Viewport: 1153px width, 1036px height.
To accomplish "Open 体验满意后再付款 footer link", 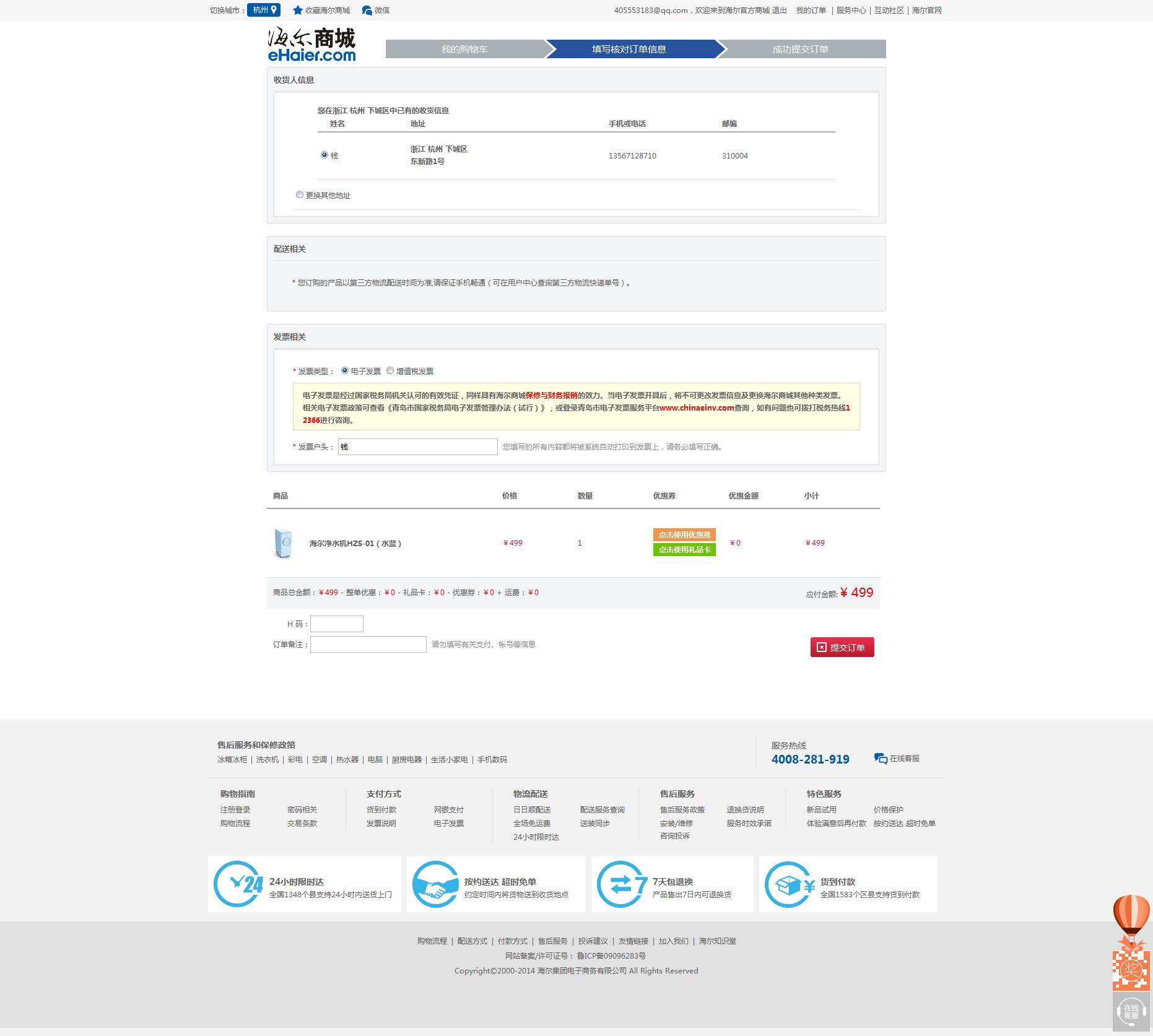I will coord(837,823).
